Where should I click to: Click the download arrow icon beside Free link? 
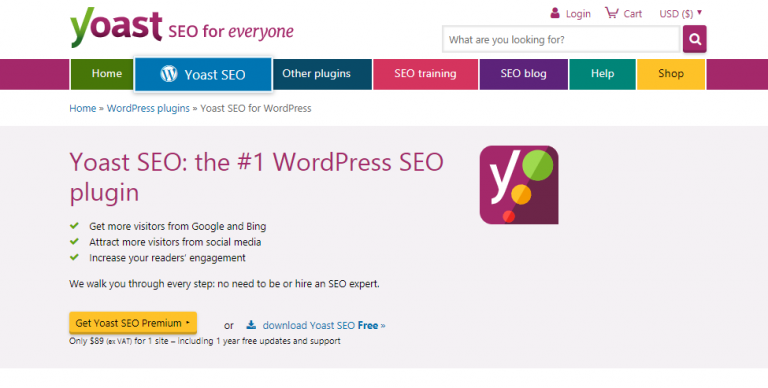click(x=251, y=324)
